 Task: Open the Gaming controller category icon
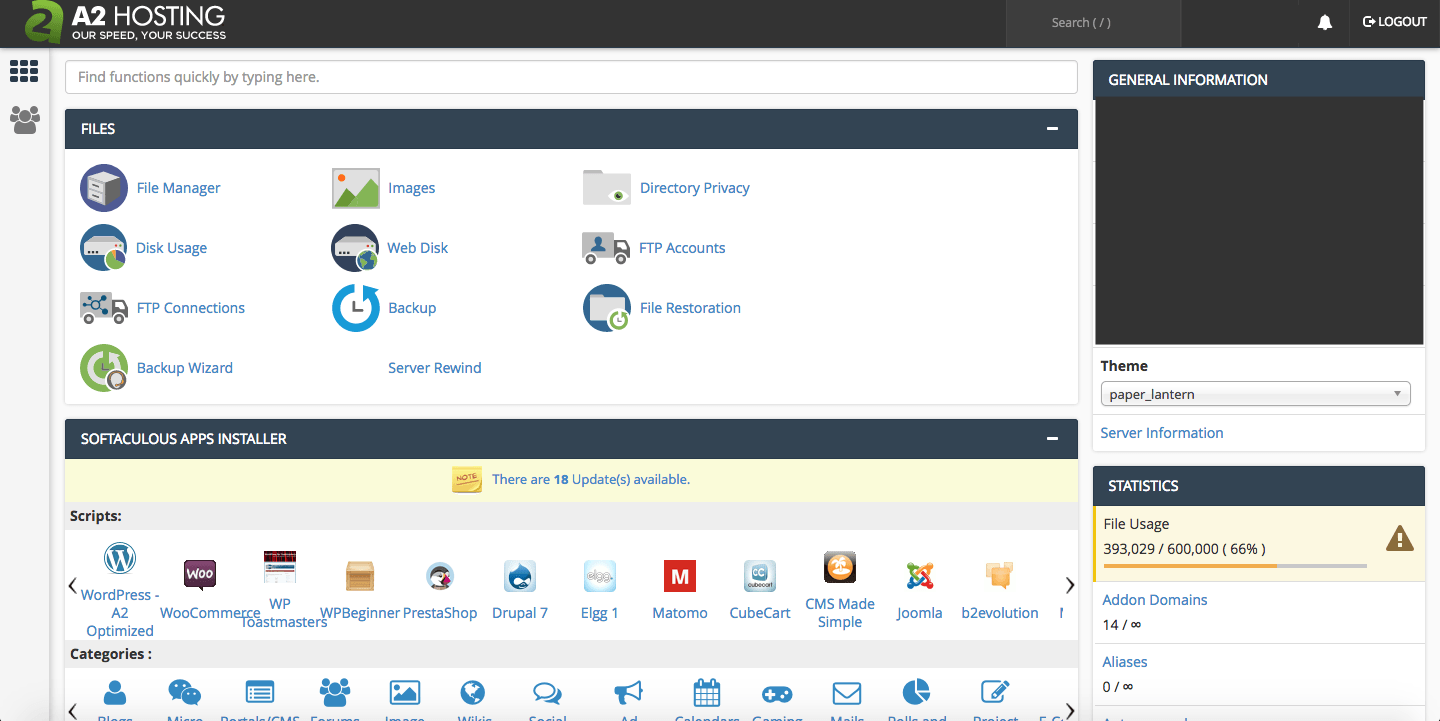(x=777, y=693)
